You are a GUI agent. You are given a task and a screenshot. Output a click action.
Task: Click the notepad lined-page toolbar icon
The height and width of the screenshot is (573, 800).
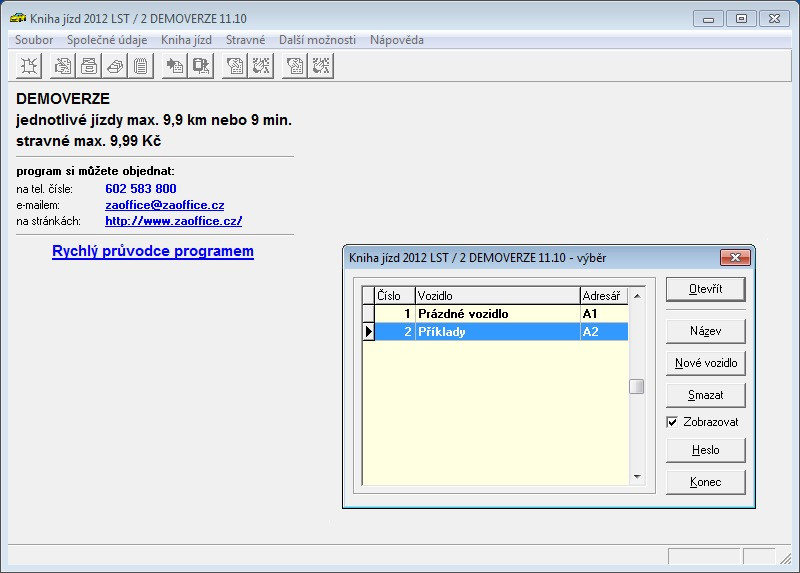141,66
